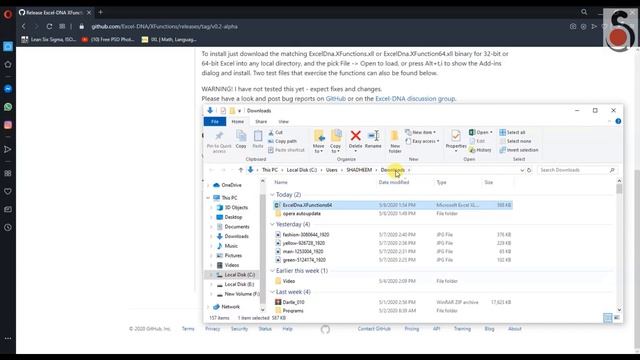
Task: Click the heart bookmarks icon in sidebar
Action: (x=8, y=191)
